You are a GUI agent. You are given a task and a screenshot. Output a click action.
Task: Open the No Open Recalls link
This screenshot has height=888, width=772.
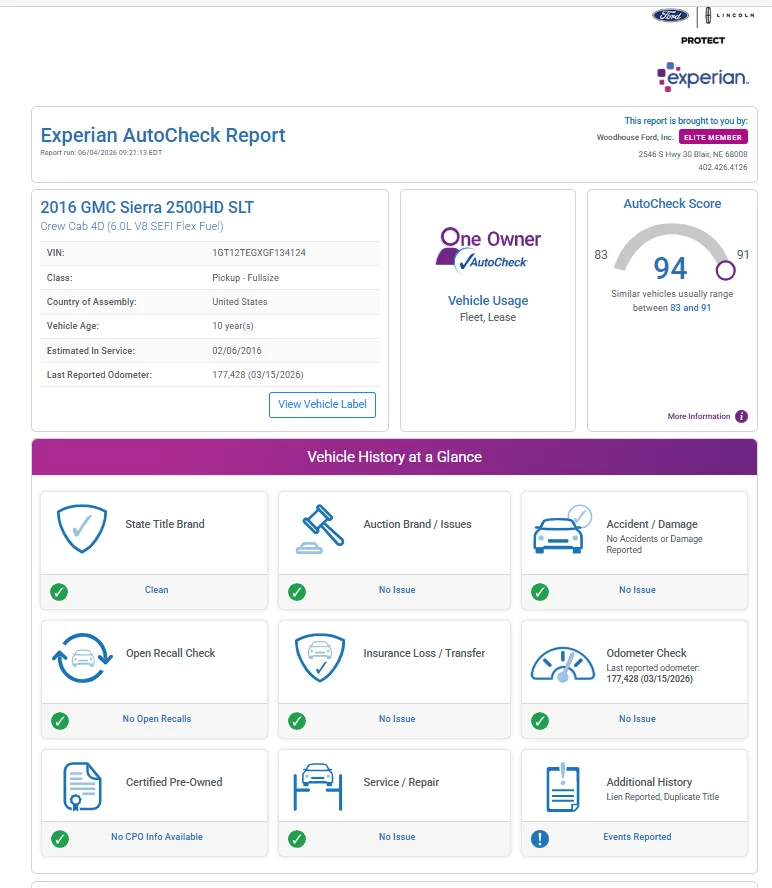pos(157,719)
